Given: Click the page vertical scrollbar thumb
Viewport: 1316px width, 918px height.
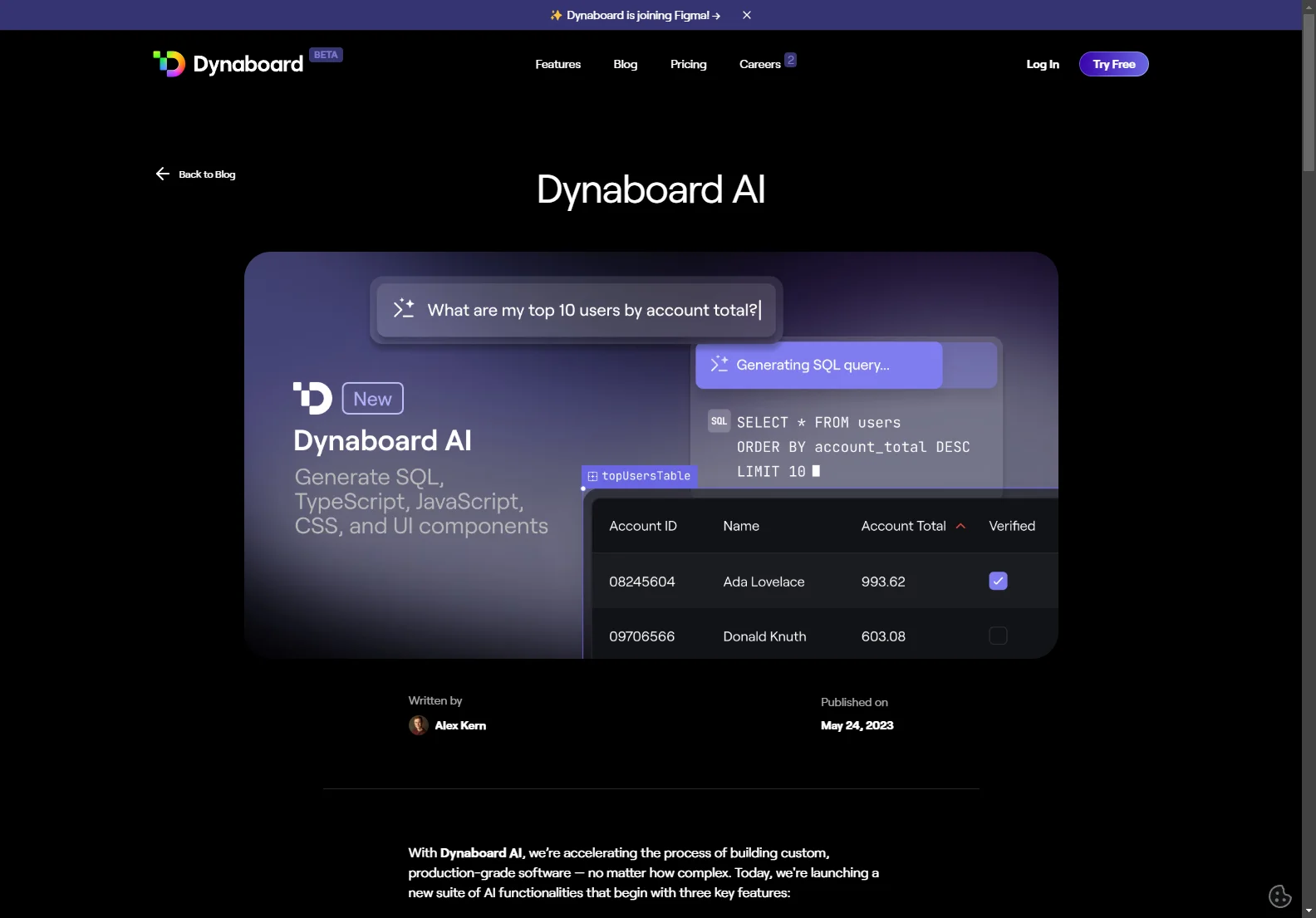Looking at the screenshot, I should click(x=1309, y=93).
